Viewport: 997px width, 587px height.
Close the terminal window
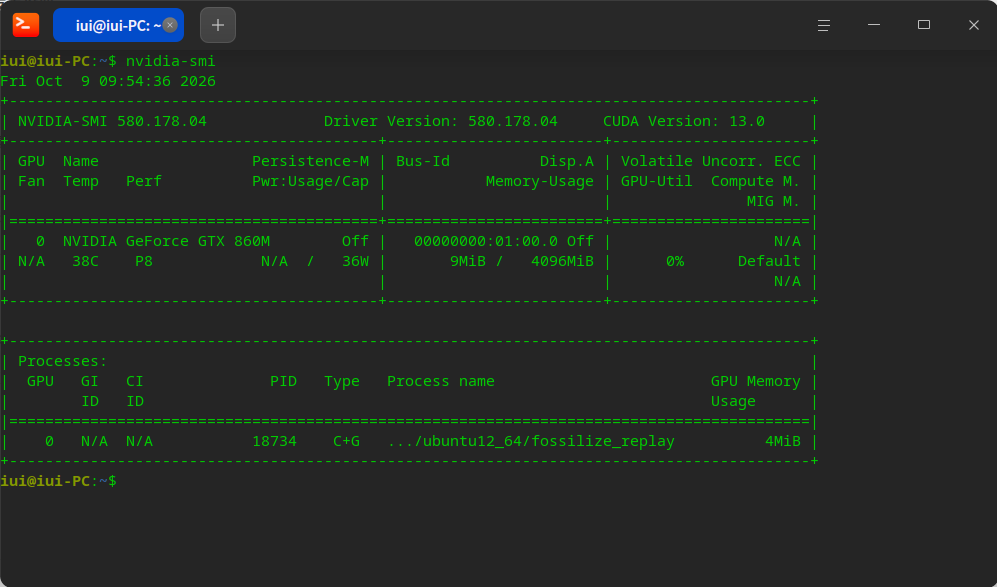click(x=973, y=25)
